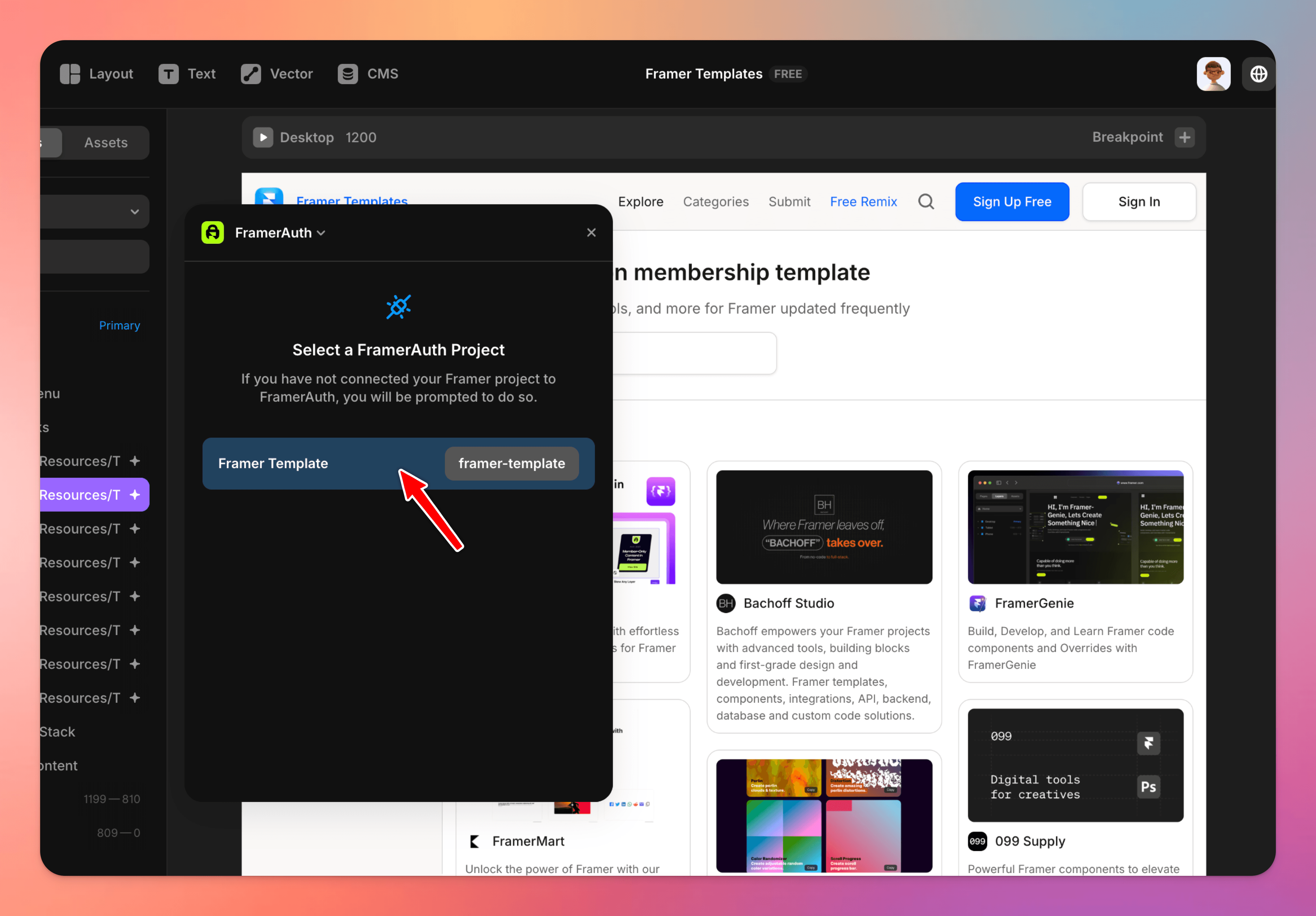Click the membership template heading
1316x916 pixels.
[x=742, y=273]
